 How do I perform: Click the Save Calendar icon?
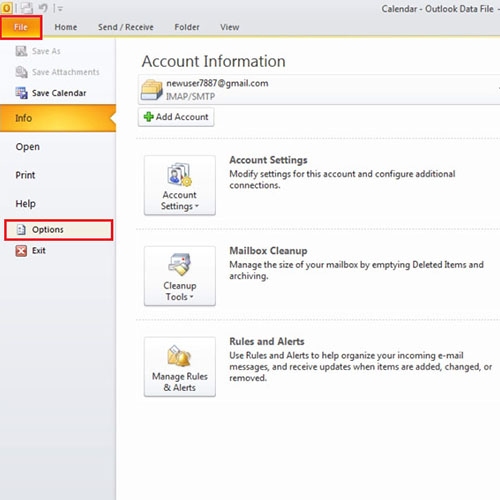pos(22,93)
